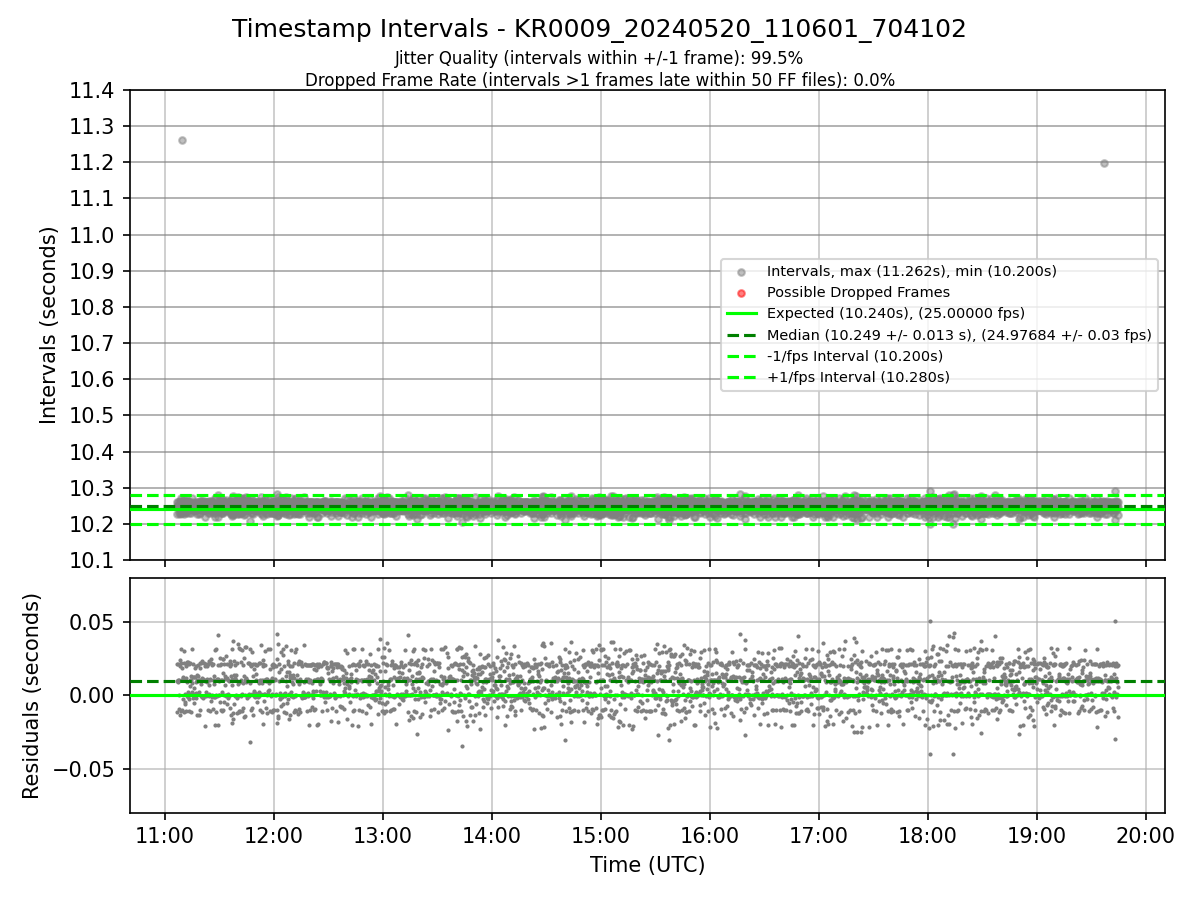
Task: Click the 'Intervals (seconds)' y-axis label
Action: 48,325
